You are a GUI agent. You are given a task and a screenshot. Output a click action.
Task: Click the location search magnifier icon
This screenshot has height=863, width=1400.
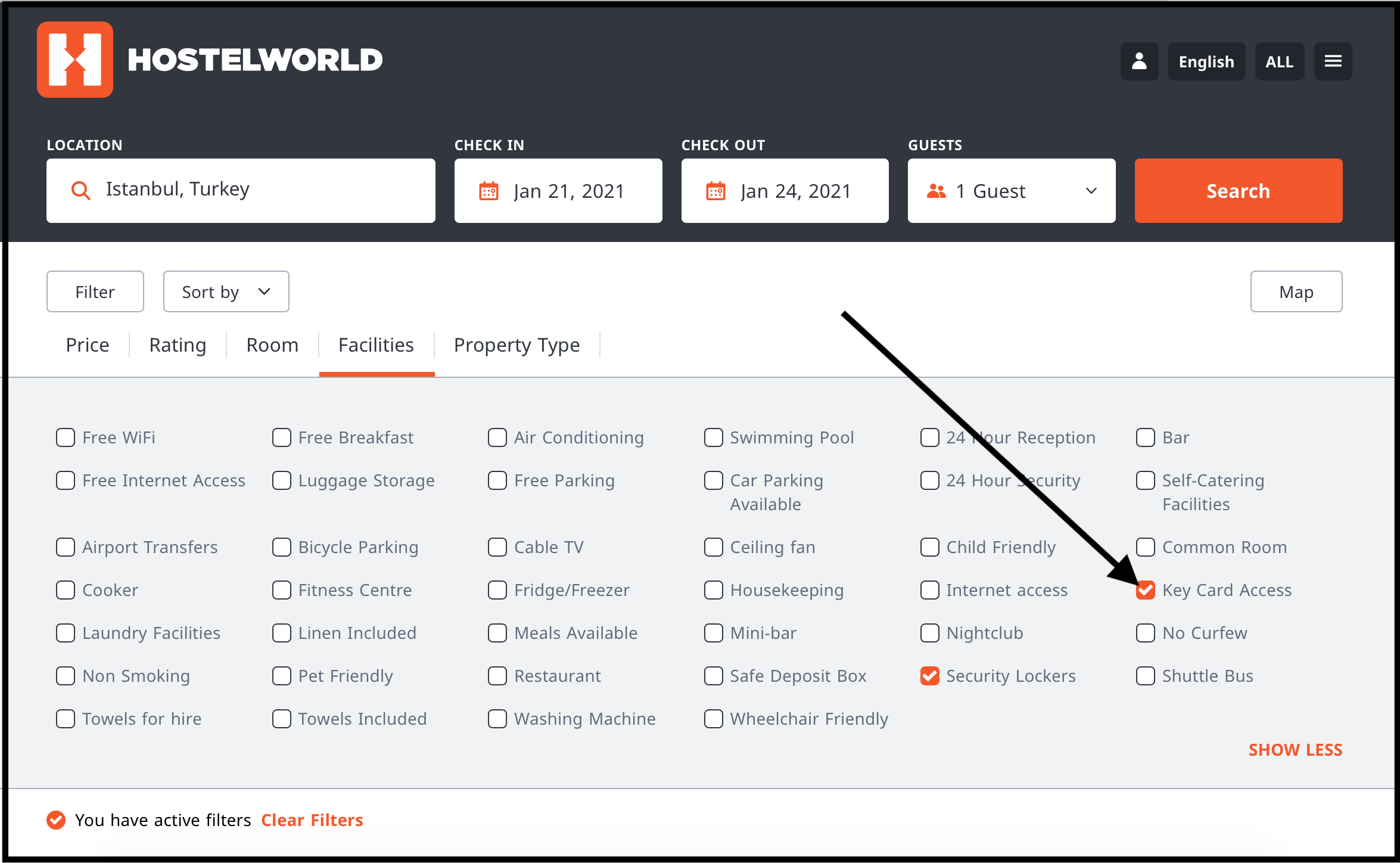pyautogui.click(x=80, y=191)
